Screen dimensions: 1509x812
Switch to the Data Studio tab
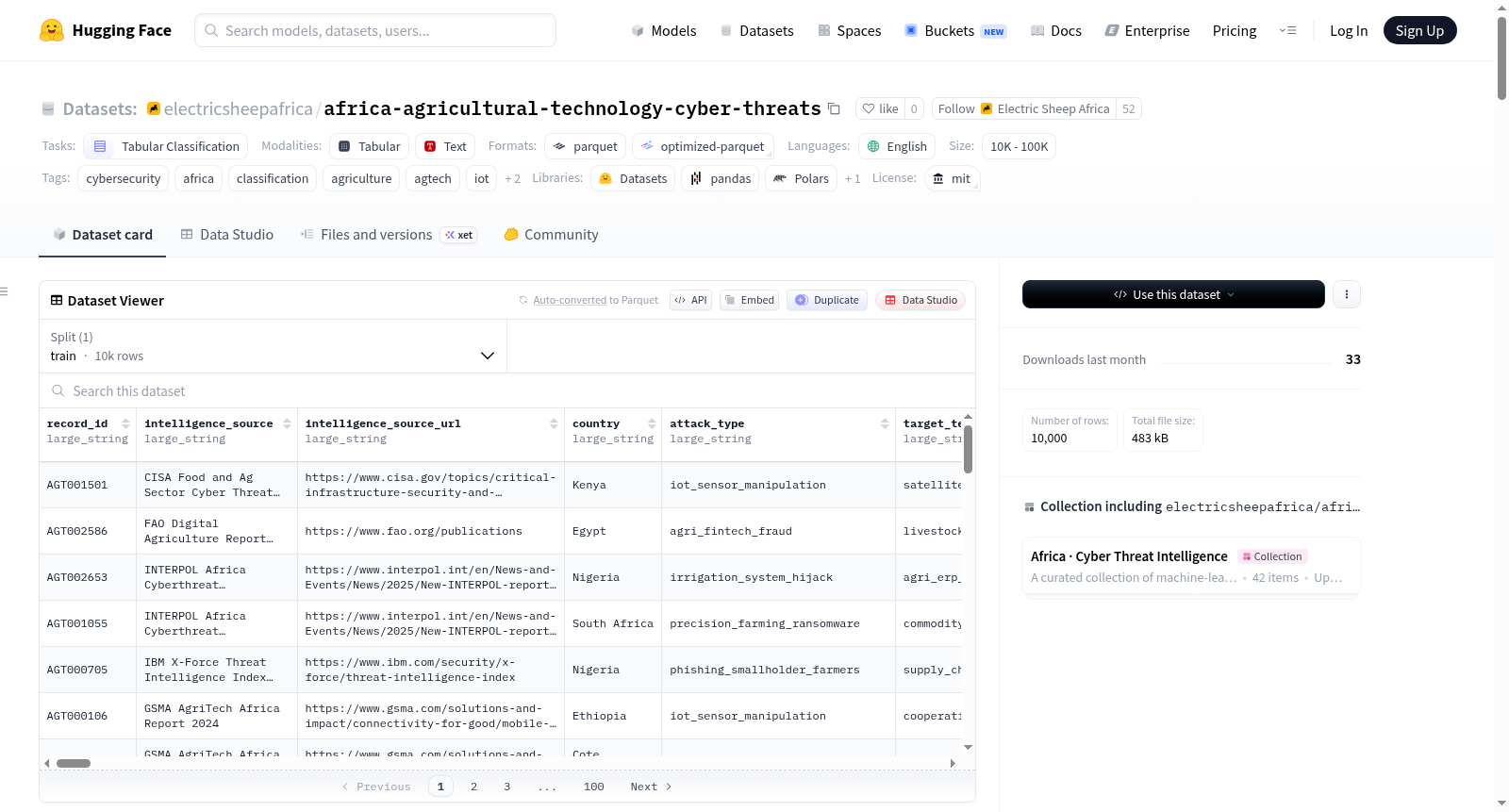pos(227,235)
